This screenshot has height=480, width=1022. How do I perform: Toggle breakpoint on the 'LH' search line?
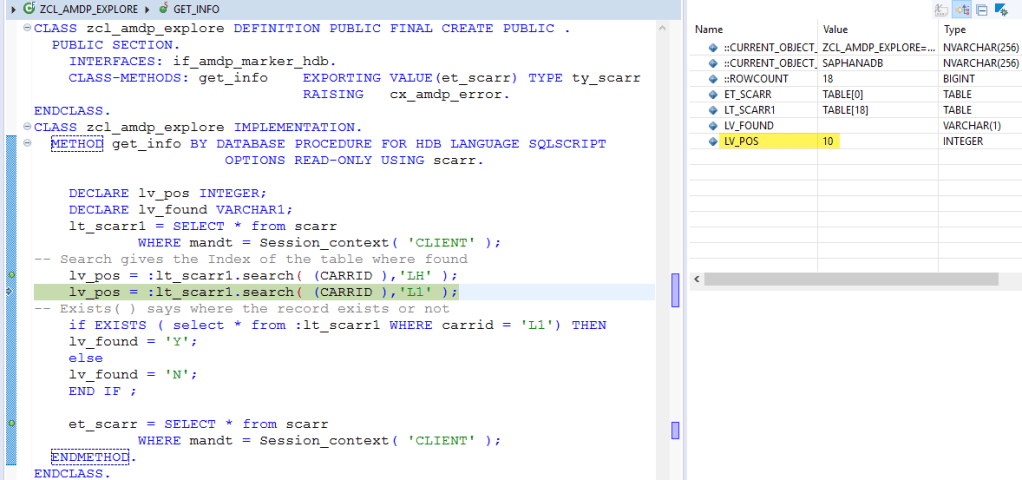tap(12, 275)
